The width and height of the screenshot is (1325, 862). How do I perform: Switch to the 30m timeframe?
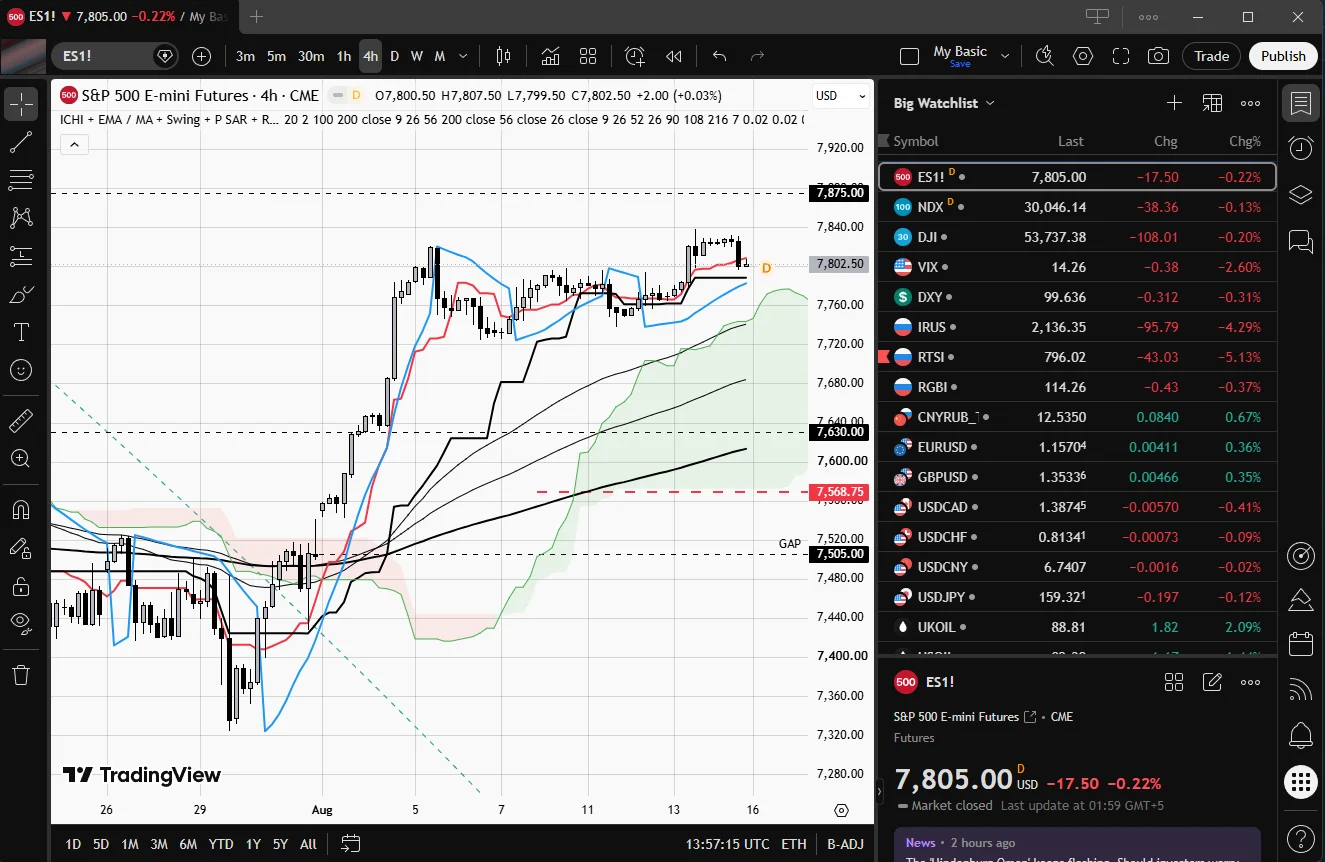[x=311, y=56]
